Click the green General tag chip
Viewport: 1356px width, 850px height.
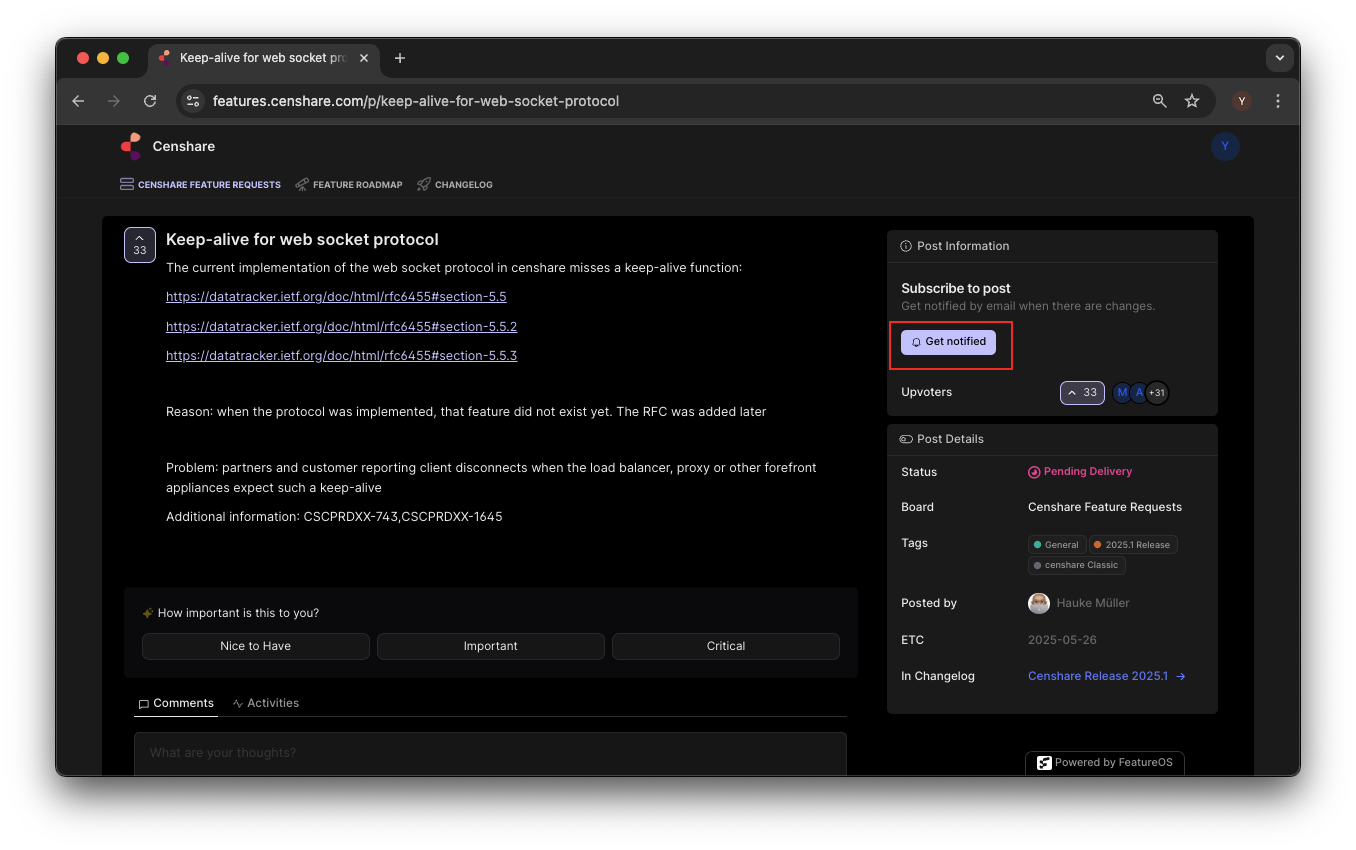pos(1056,544)
